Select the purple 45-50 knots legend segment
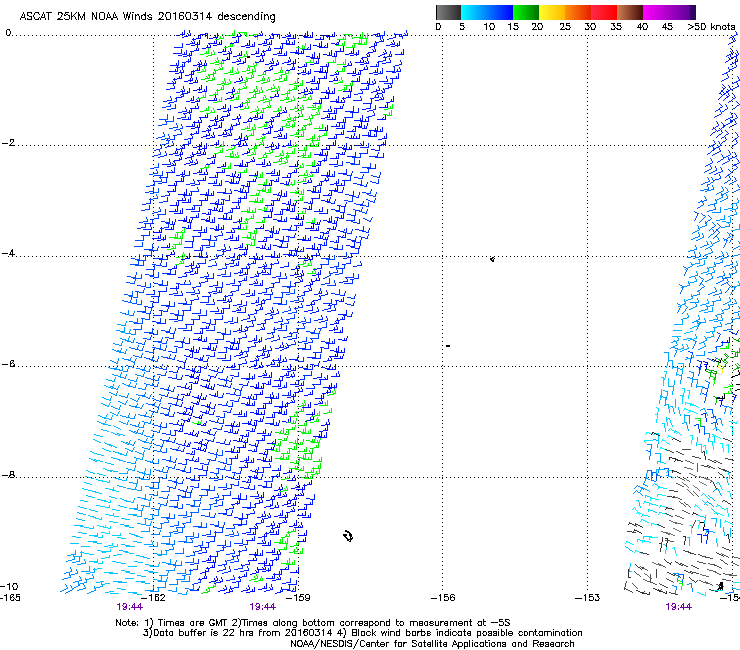Image resolution: width=740 pixels, height=650 pixels. [682, 12]
